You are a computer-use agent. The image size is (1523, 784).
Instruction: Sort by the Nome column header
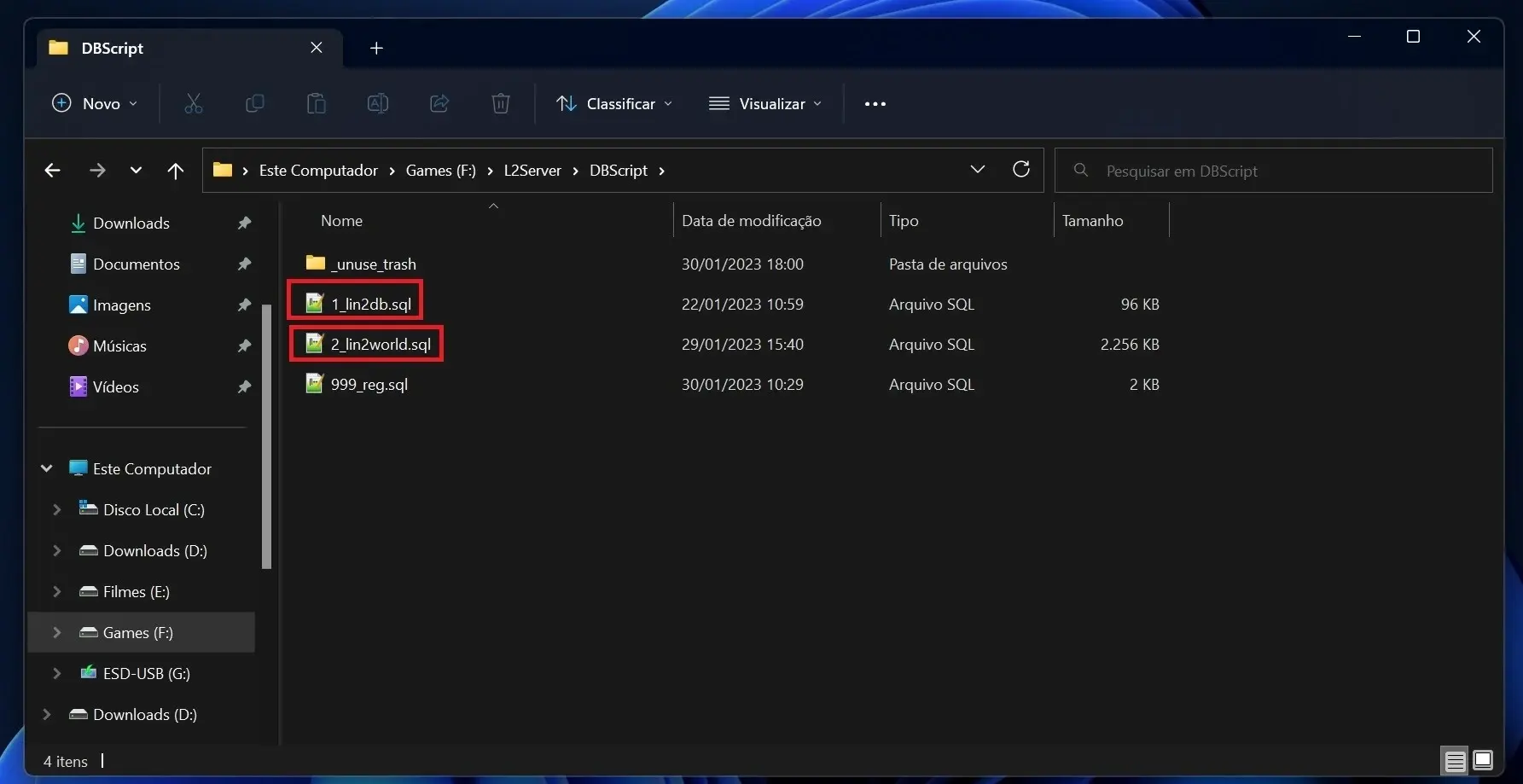tap(341, 220)
